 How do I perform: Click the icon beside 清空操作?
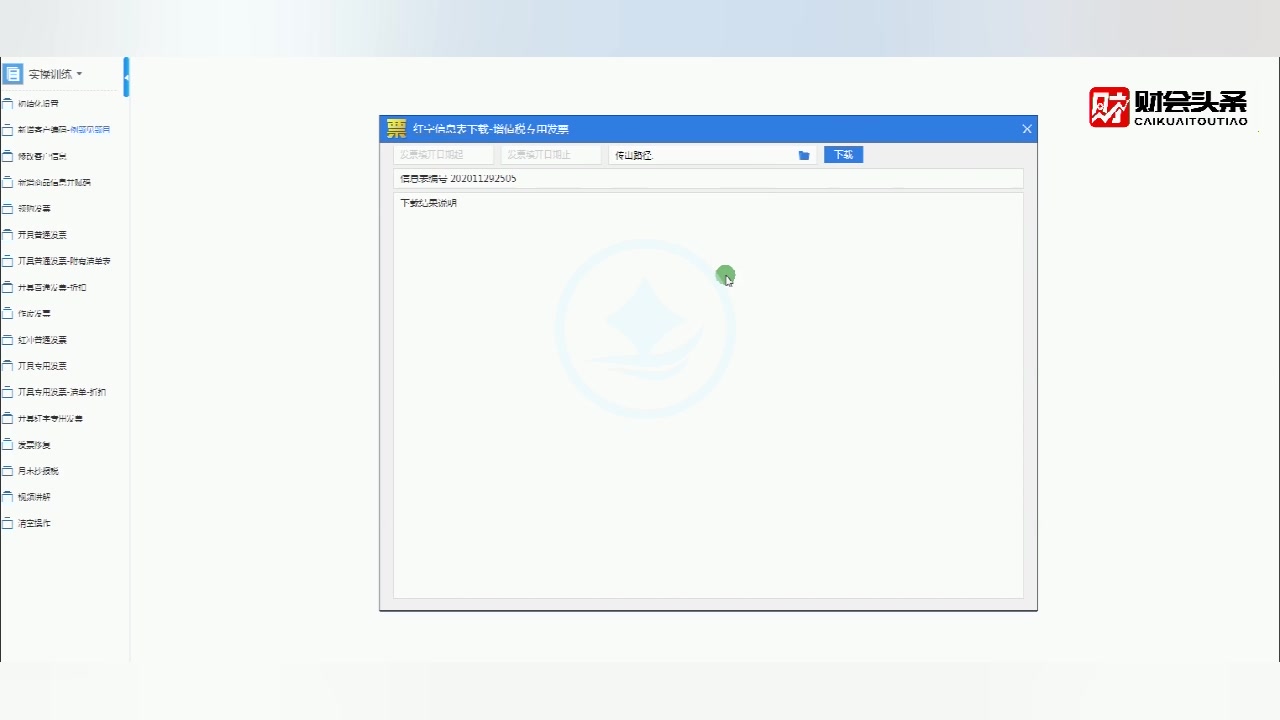[x=8, y=523]
